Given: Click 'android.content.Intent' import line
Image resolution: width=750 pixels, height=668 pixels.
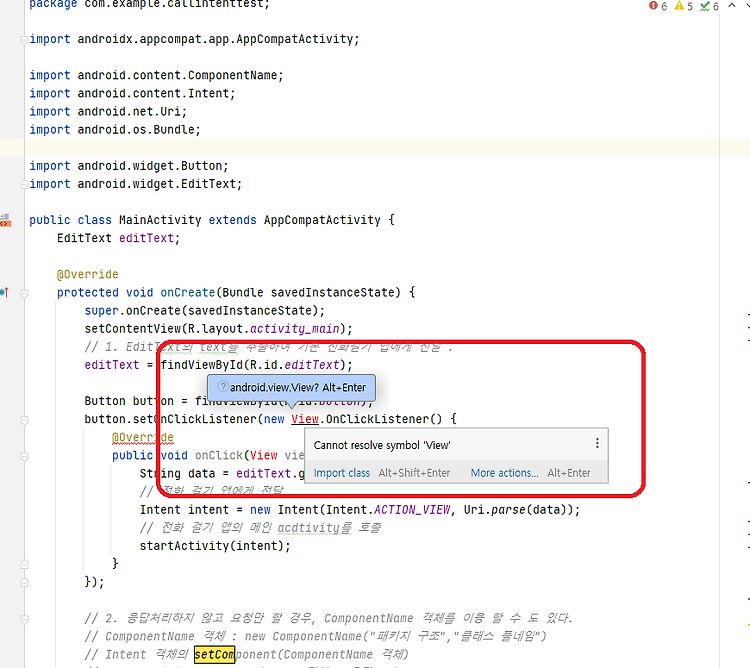Looking at the screenshot, I should coord(132,94).
